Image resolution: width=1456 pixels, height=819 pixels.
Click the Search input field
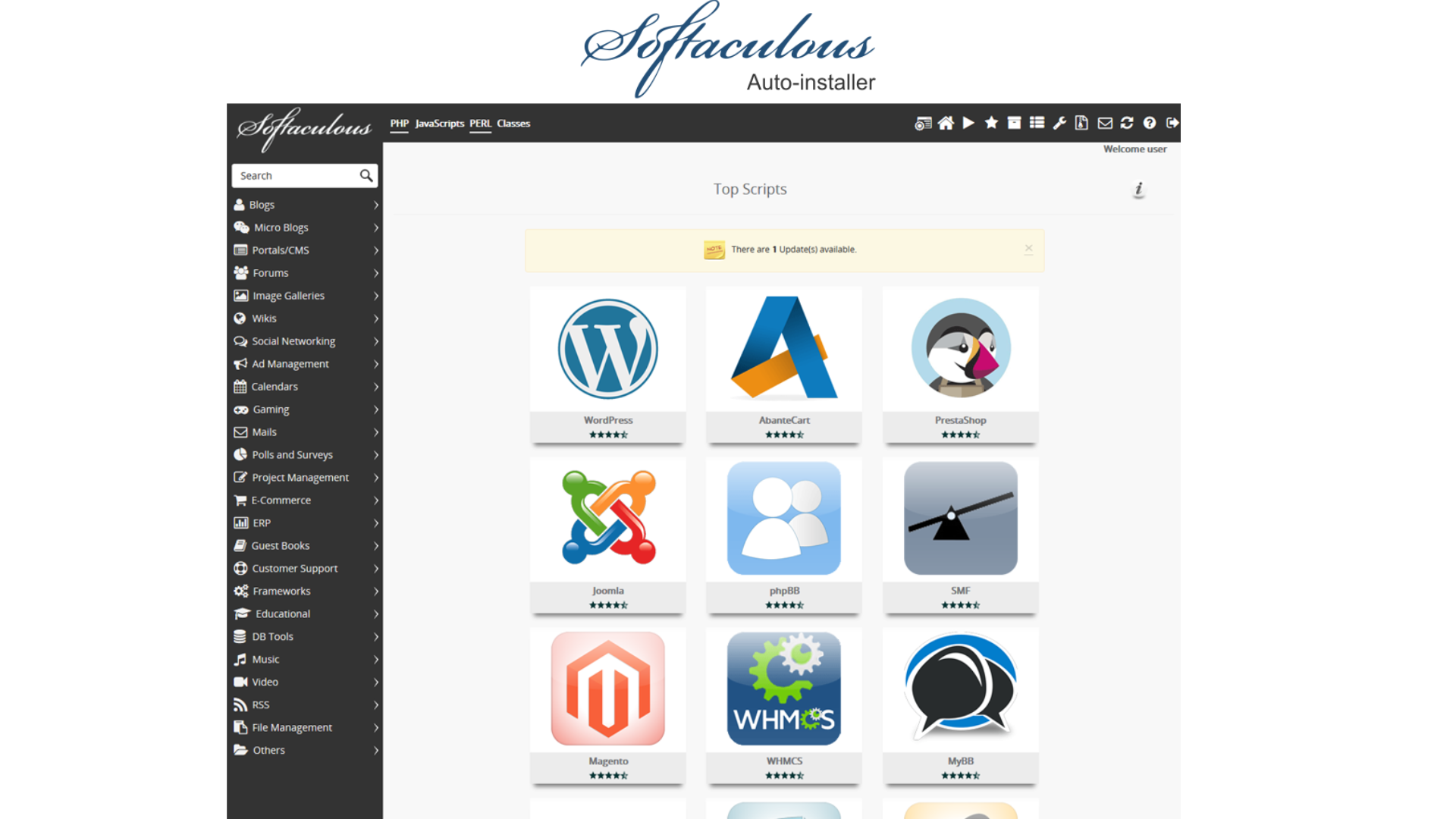(x=295, y=175)
